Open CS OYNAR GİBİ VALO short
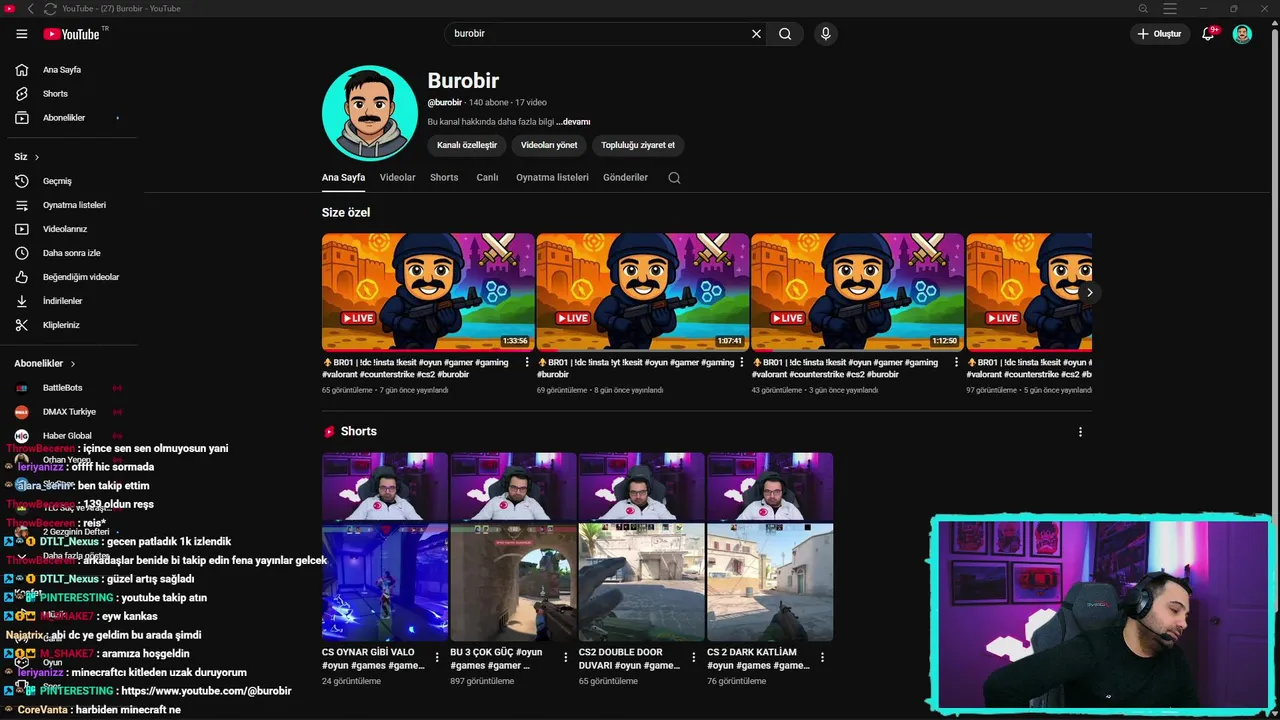The width and height of the screenshot is (1280, 720). pos(385,547)
